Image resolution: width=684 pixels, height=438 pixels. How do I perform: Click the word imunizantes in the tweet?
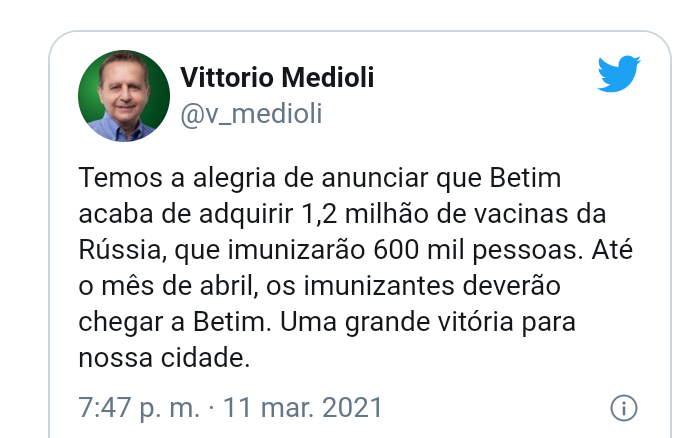tap(379, 286)
